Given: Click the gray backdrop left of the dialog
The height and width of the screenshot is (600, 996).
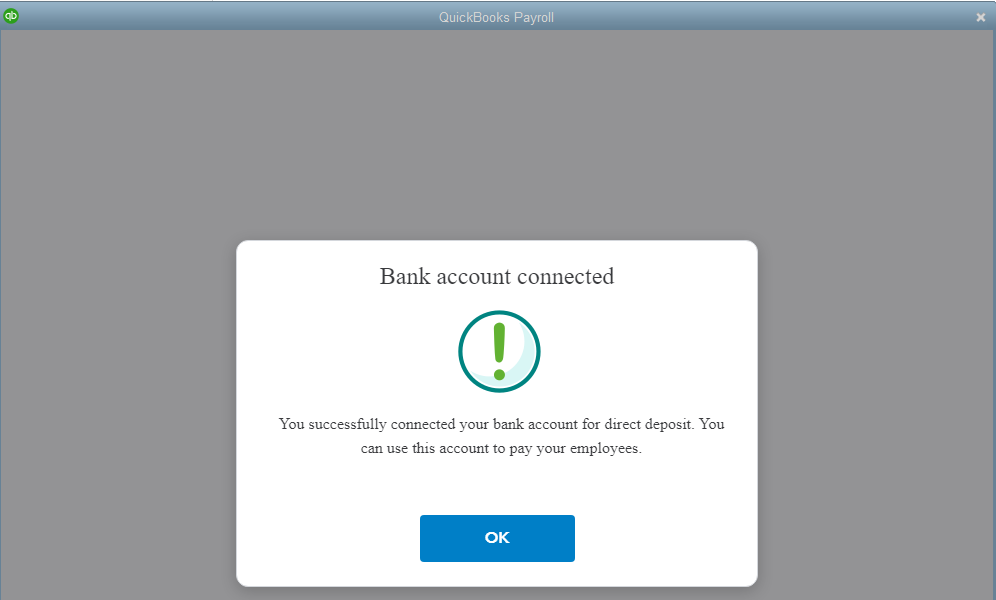Looking at the screenshot, I should [x=118, y=413].
